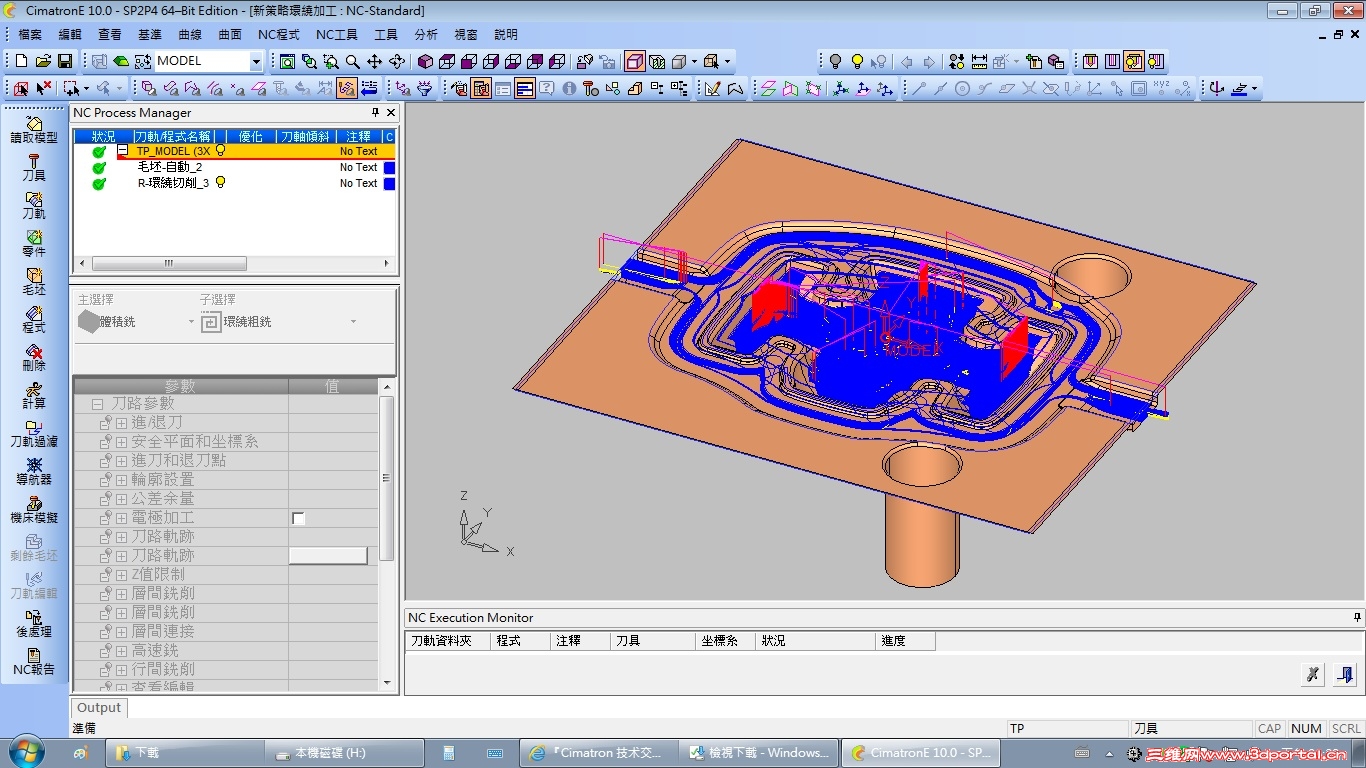
Task: Switch to the Output tab
Action: point(99,707)
